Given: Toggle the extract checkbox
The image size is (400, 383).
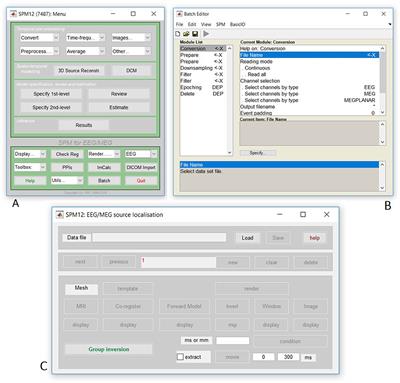Looking at the screenshot, I should pyautogui.click(x=180, y=357).
